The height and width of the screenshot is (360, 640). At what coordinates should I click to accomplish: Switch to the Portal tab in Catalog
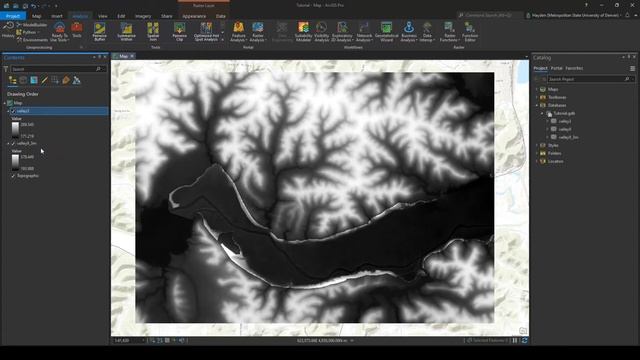[x=556, y=68]
